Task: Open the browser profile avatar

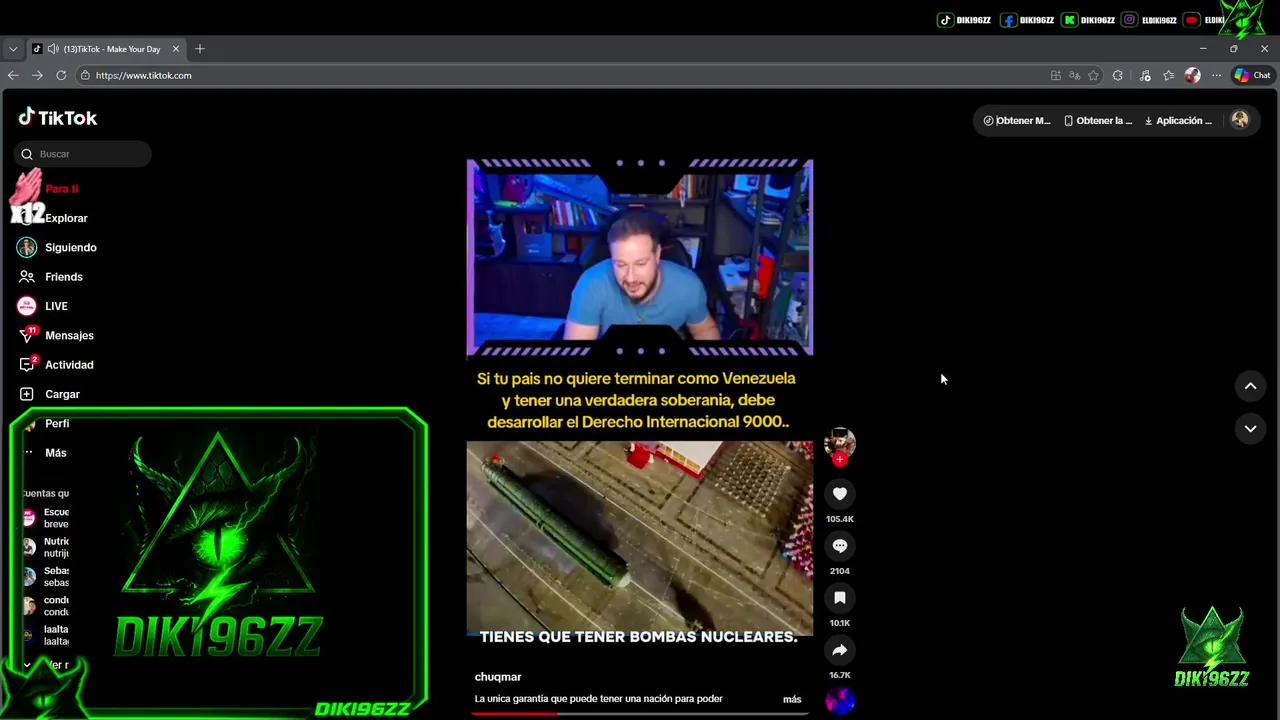Action: pos(1192,75)
